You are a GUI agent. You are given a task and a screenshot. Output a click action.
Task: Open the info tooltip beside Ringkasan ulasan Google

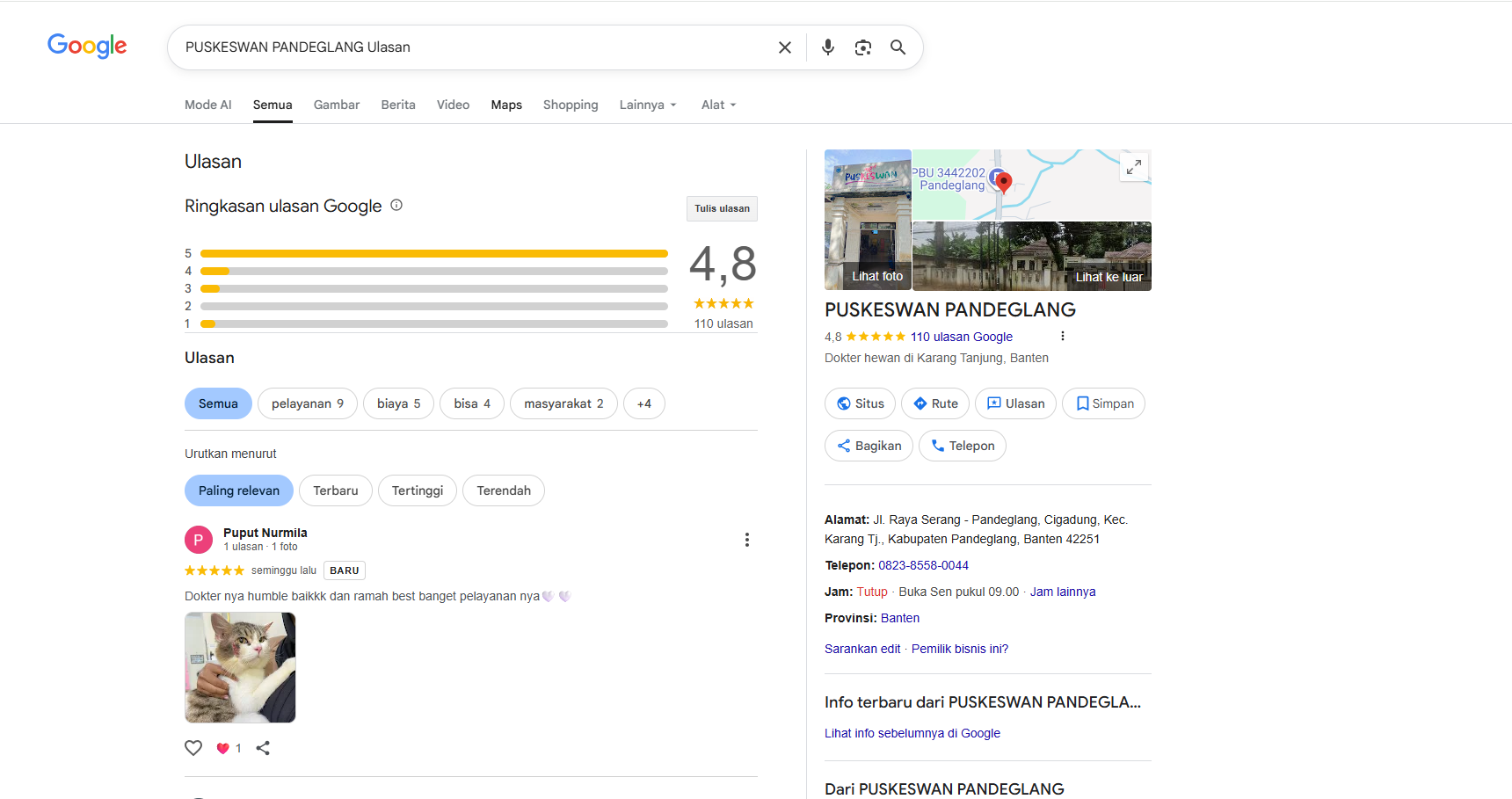tap(396, 205)
